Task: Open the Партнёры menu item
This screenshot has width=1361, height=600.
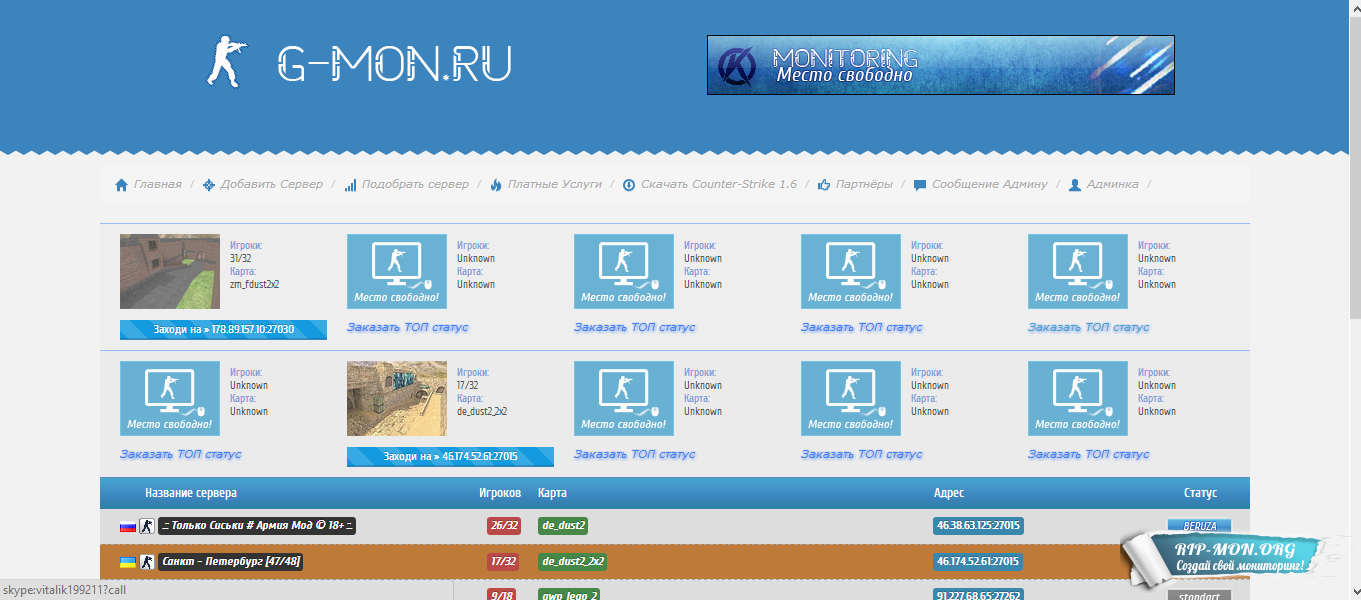Action: click(864, 184)
